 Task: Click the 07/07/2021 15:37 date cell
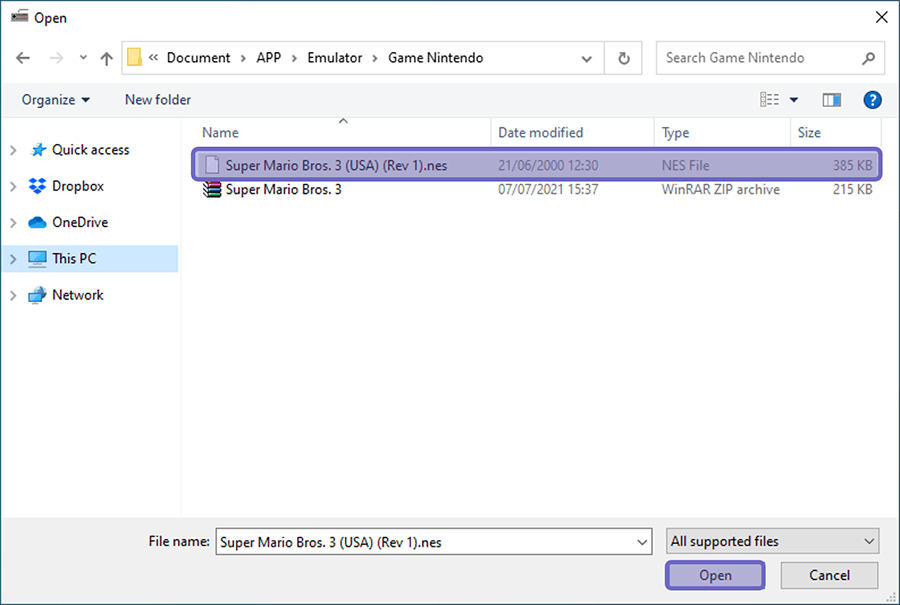coord(548,189)
